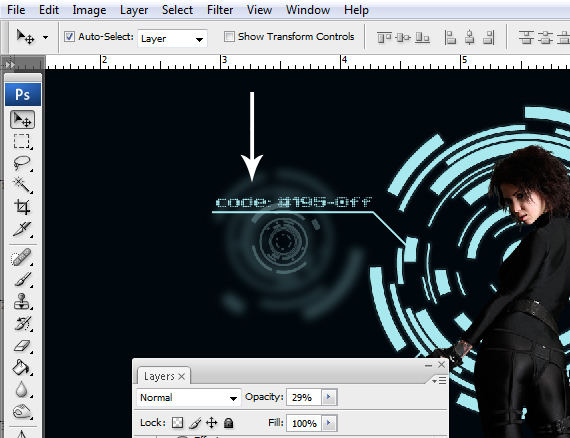Image resolution: width=570 pixels, height=438 pixels.
Task: Enable Show Transform Controls checkbox
Action: (x=229, y=36)
